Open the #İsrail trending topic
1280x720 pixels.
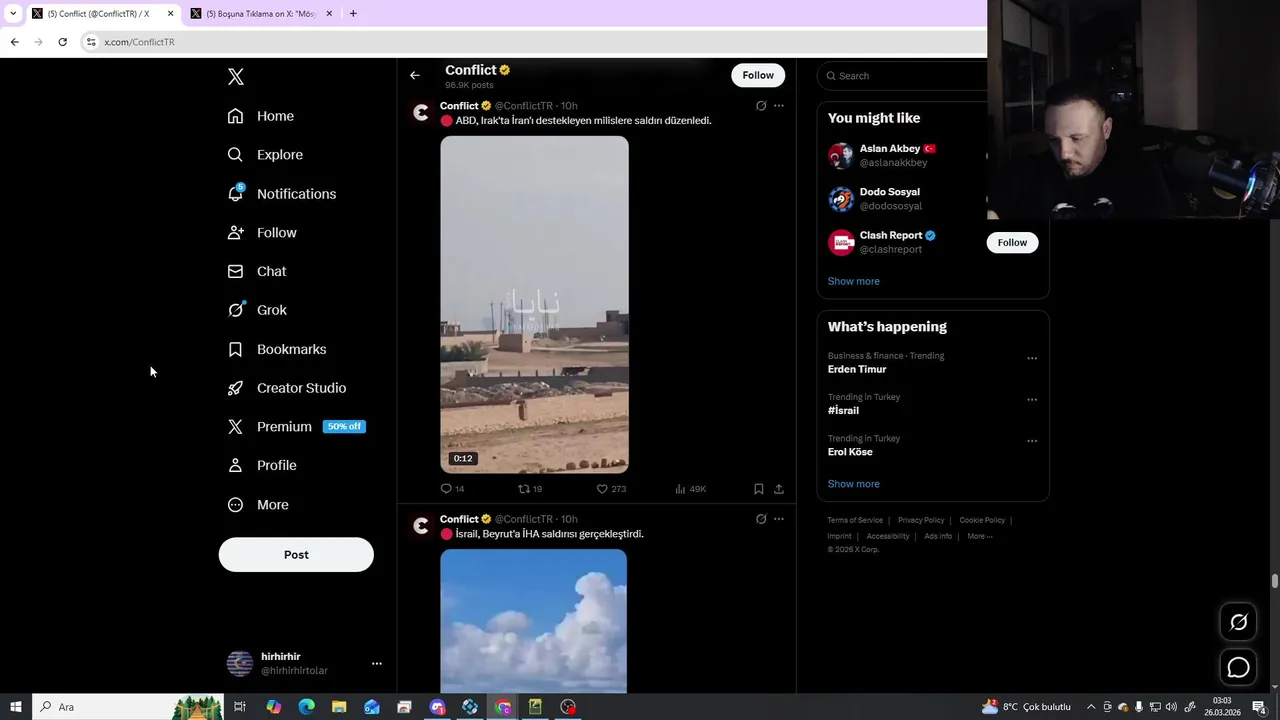pyautogui.click(x=843, y=411)
